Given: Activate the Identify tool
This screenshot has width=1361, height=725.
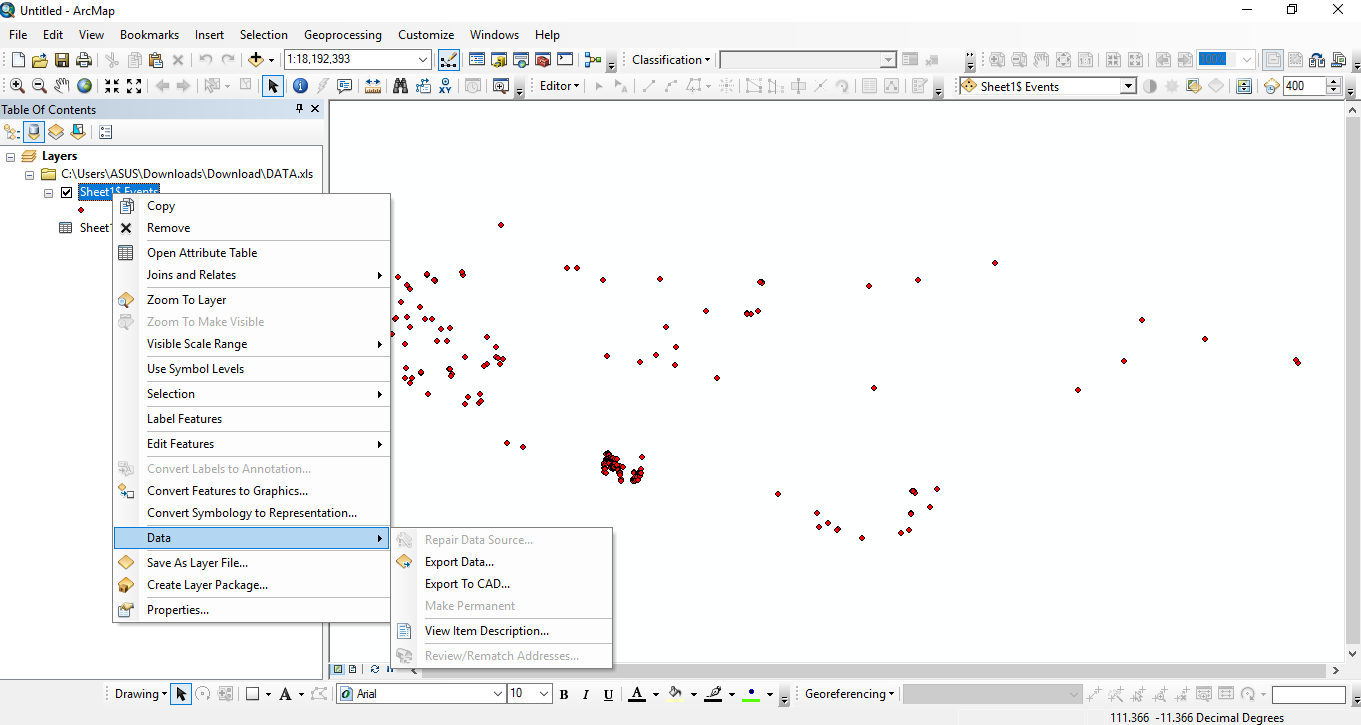Looking at the screenshot, I should tap(300, 86).
